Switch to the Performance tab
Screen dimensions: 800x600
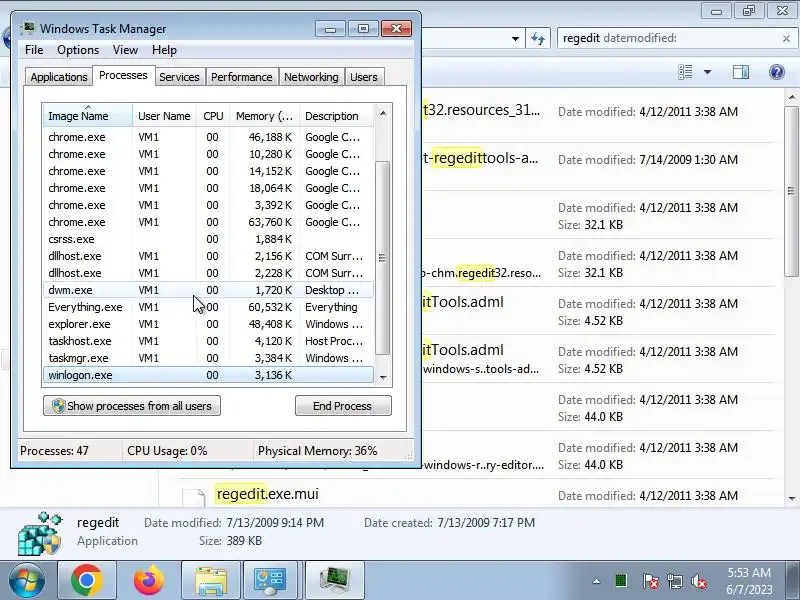coord(241,77)
